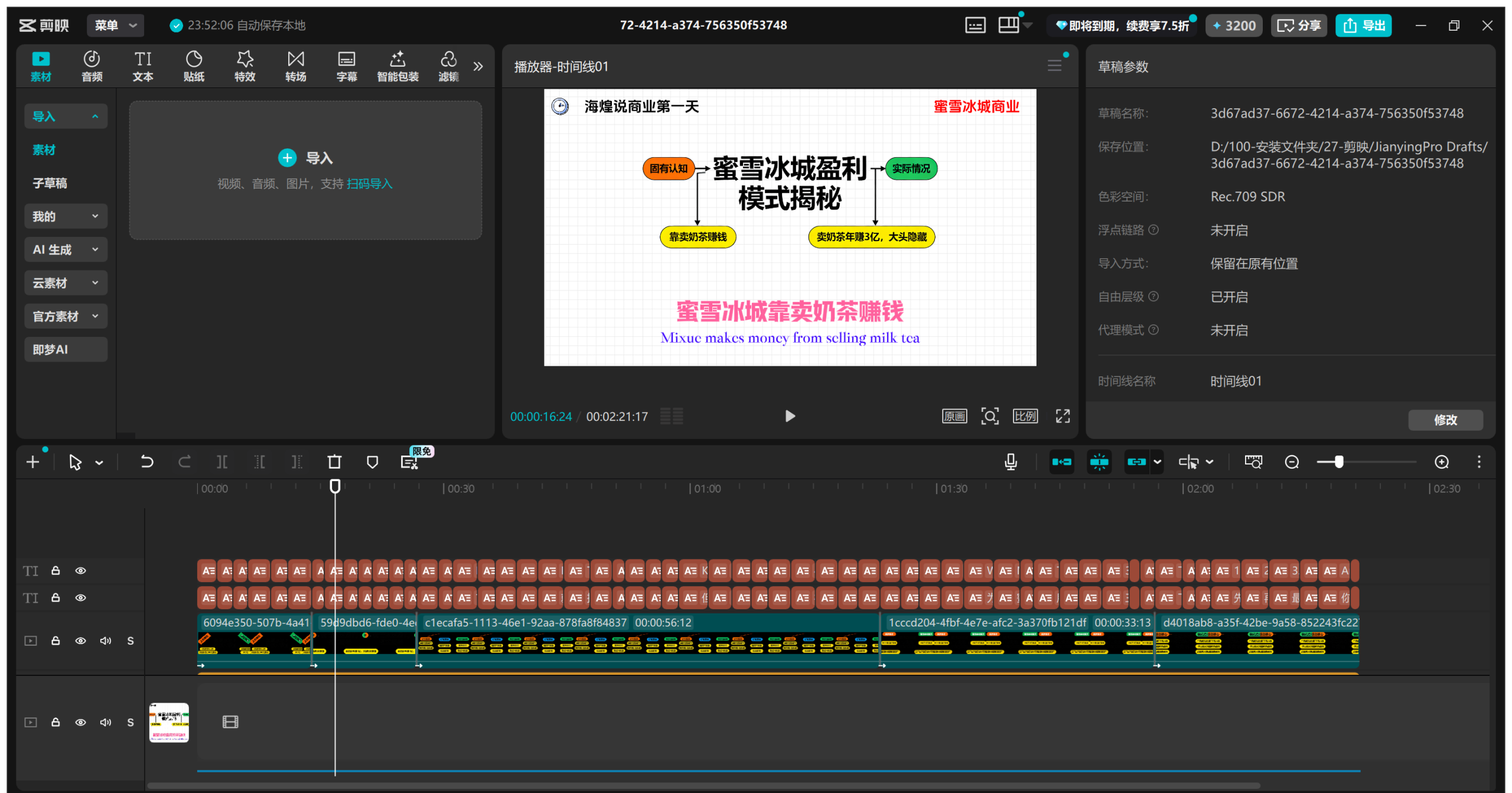Image resolution: width=1512 pixels, height=793 pixels.
Task: Click the microphone record voiceover icon
Action: (x=1011, y=462)
